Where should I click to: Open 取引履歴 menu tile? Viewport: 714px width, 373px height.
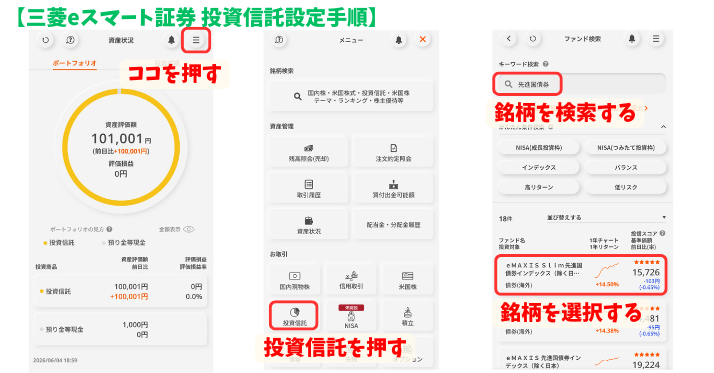click(309, 189)
